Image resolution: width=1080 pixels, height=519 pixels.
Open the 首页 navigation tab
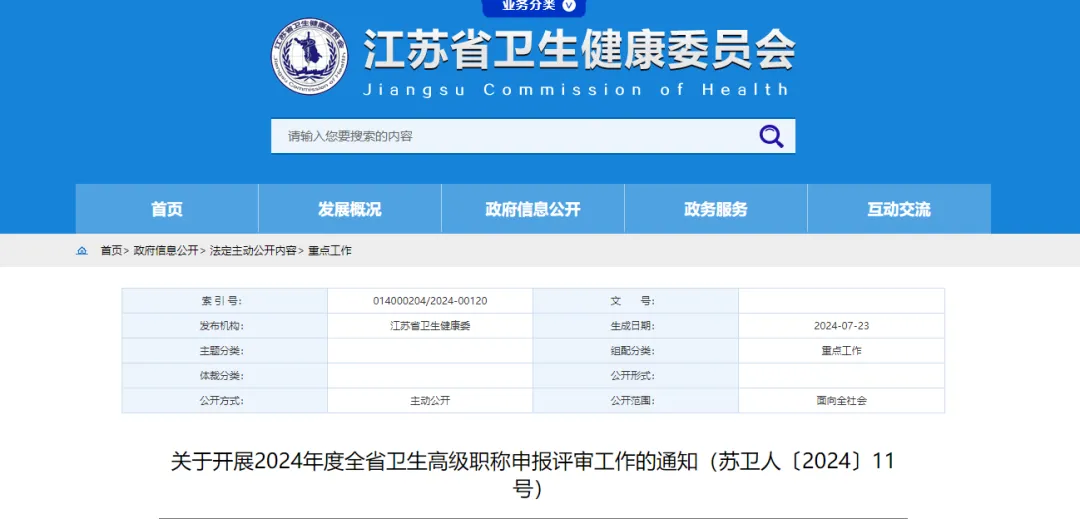tap(167, 209)
